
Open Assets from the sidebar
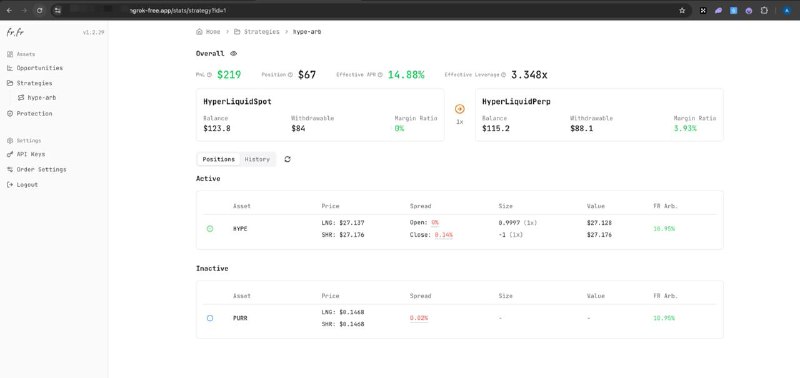(26, 54)
